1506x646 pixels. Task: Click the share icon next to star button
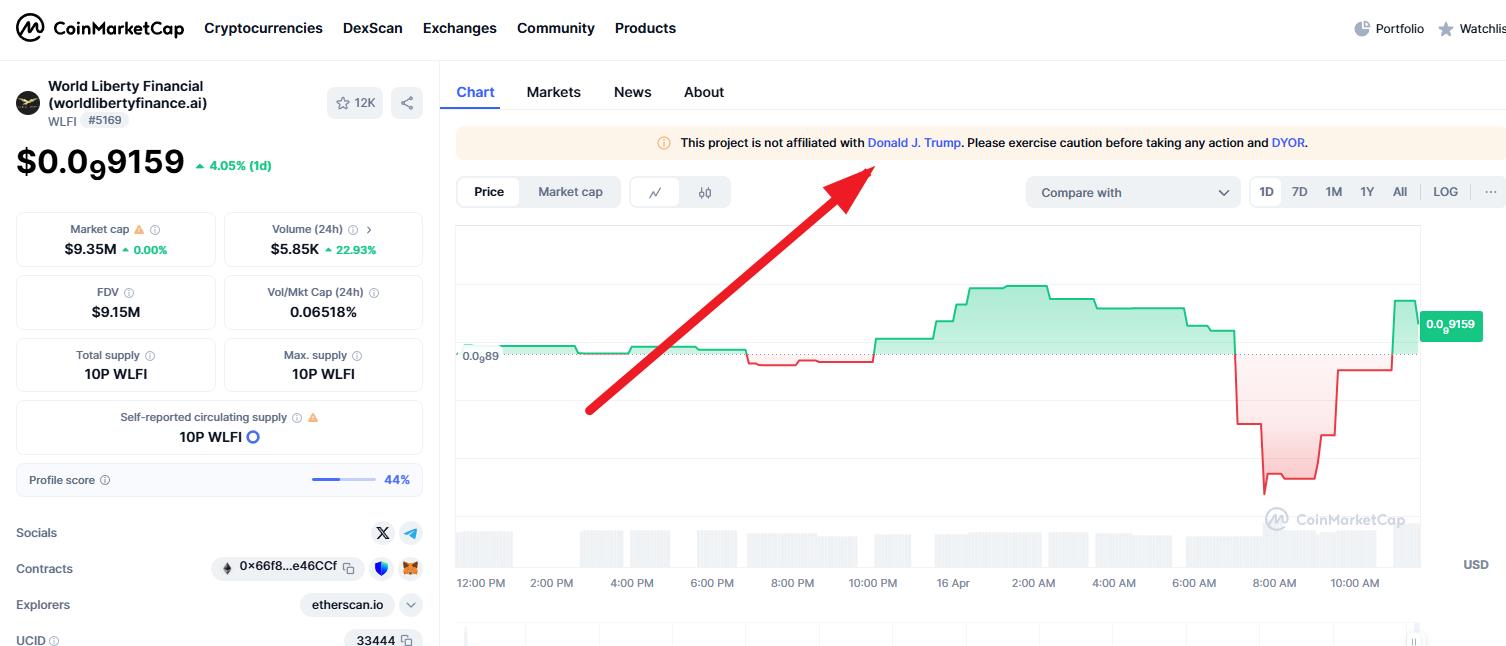tap(407, 103)
